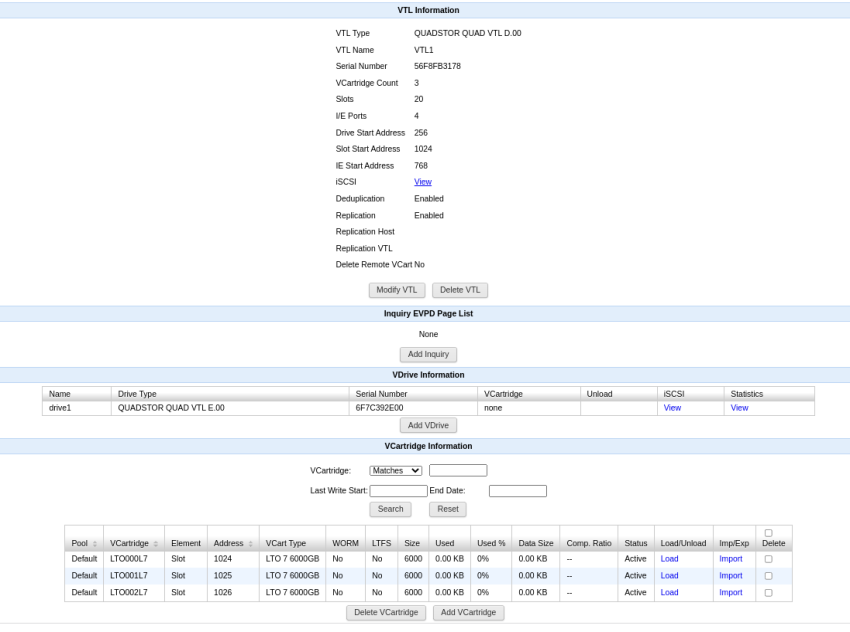
Task: Click the Replication Enabled value
Action: coord(429,215)
